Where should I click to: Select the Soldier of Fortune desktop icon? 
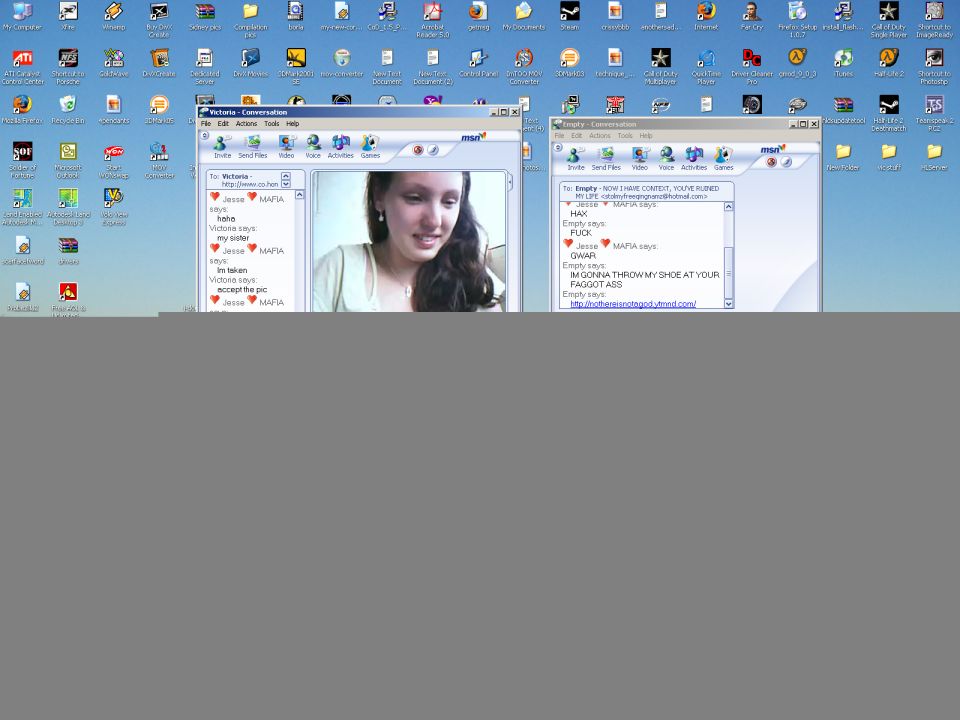[23, 160]
